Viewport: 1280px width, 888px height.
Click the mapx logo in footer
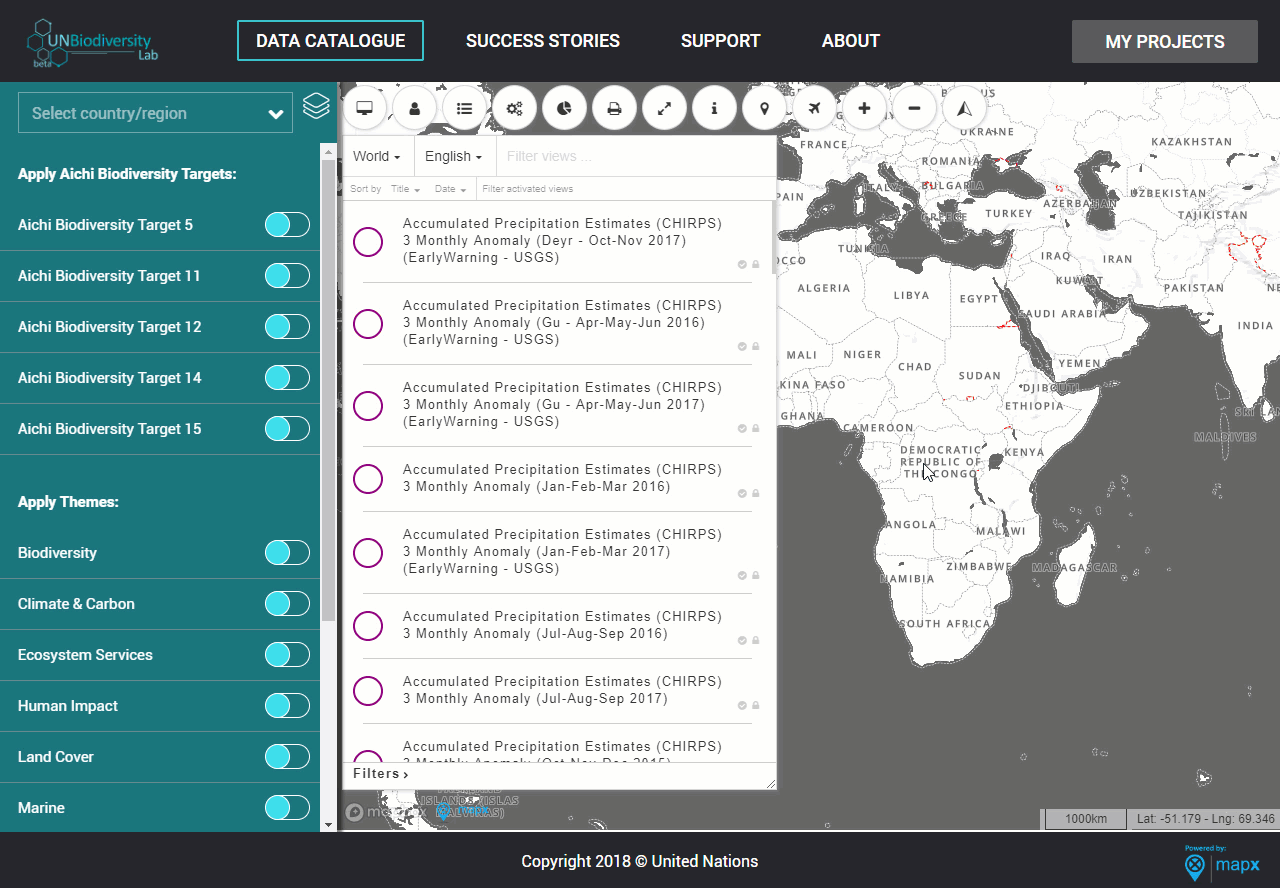point(1221,863)
